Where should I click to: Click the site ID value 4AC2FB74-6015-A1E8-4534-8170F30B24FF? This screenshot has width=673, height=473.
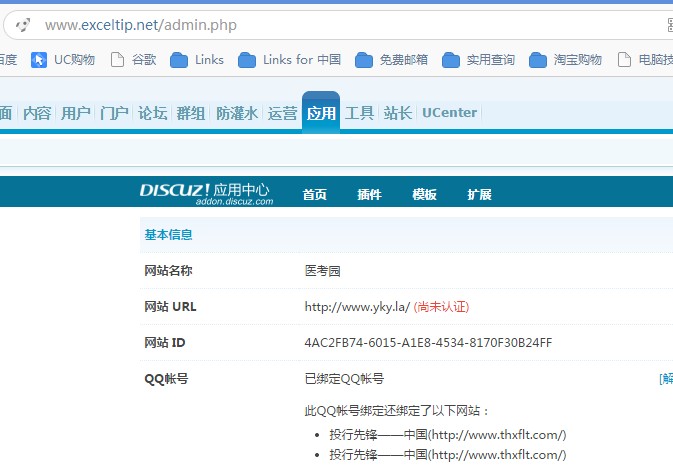[x=428, y=343]
